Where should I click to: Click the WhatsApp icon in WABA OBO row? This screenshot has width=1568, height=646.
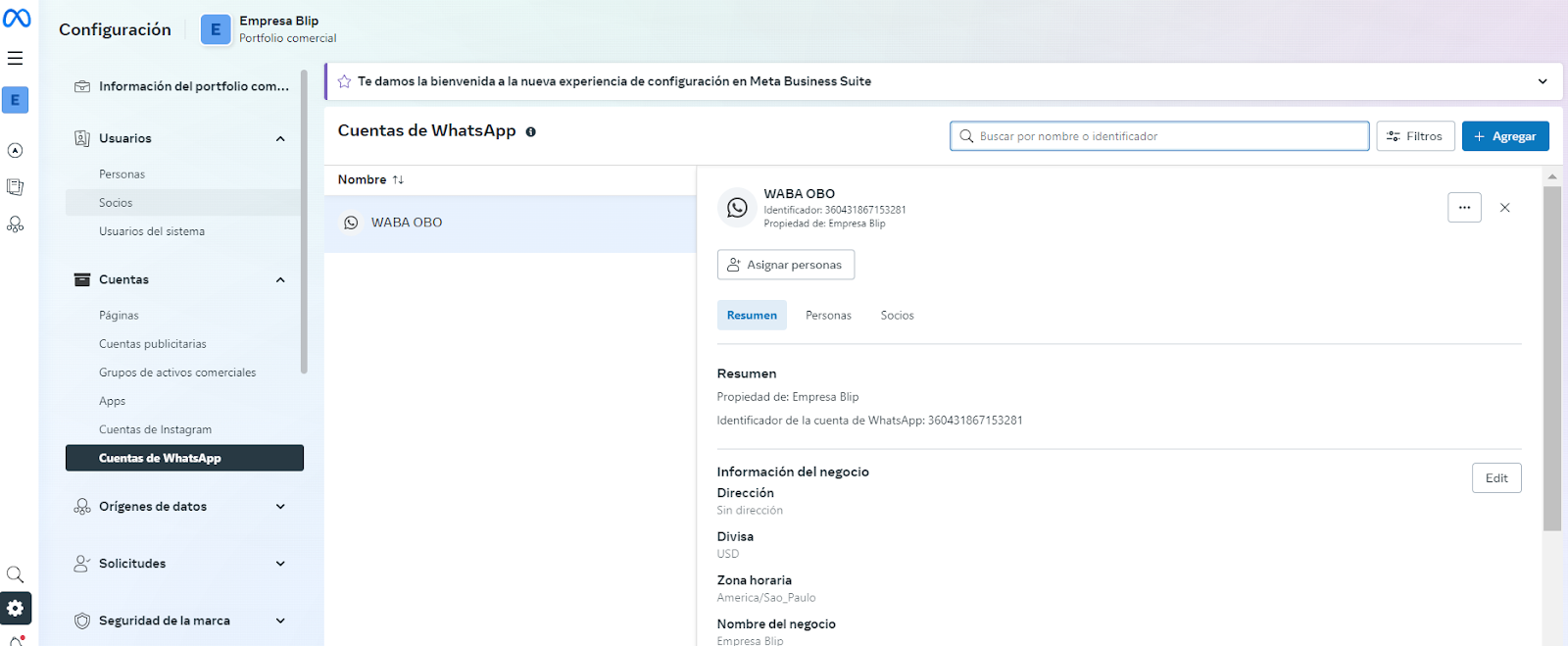coord(351,223)
